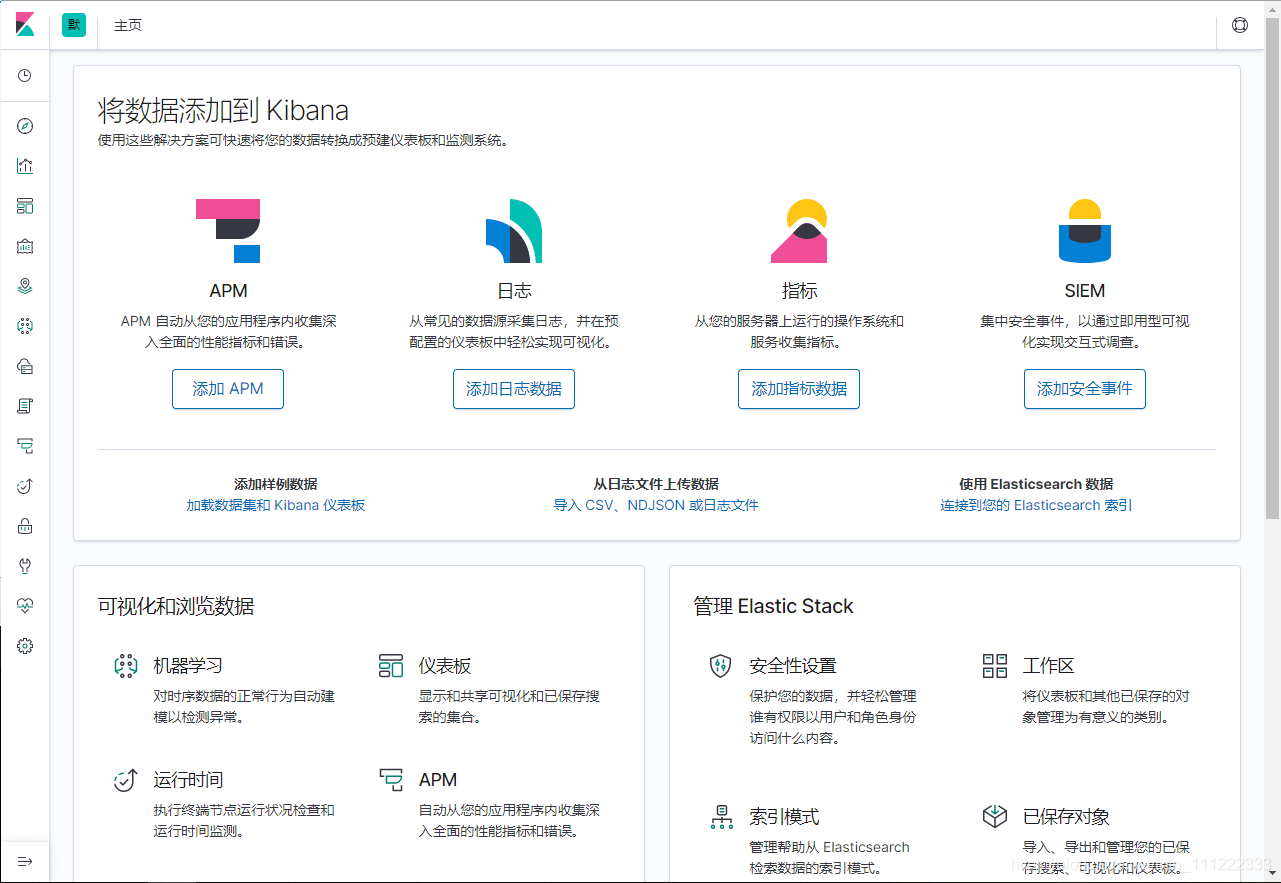
Task: Click the 已保存对象 box icon
Action: pos(995,817)
